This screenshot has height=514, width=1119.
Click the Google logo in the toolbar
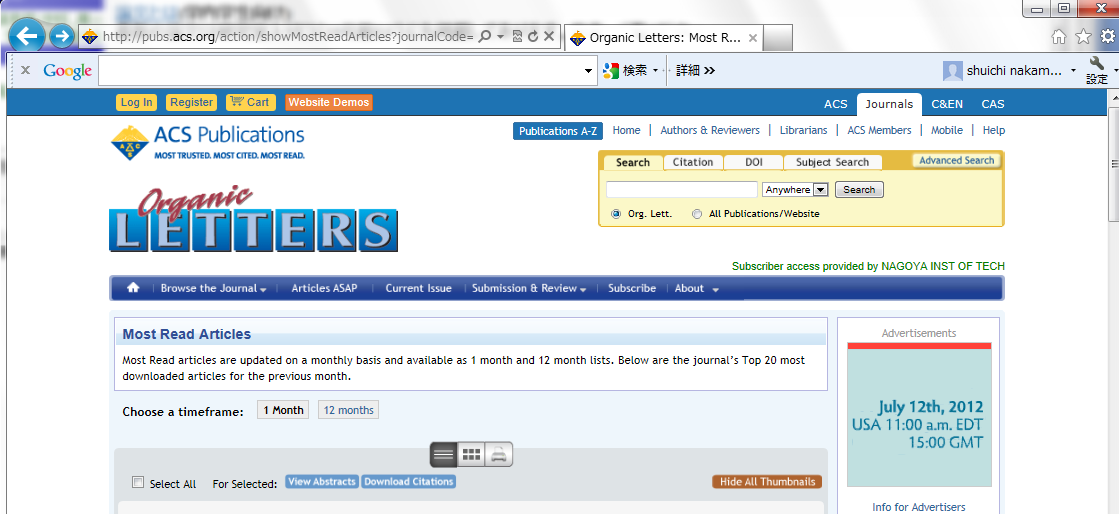pyautogui.click(x=67, y=71)
